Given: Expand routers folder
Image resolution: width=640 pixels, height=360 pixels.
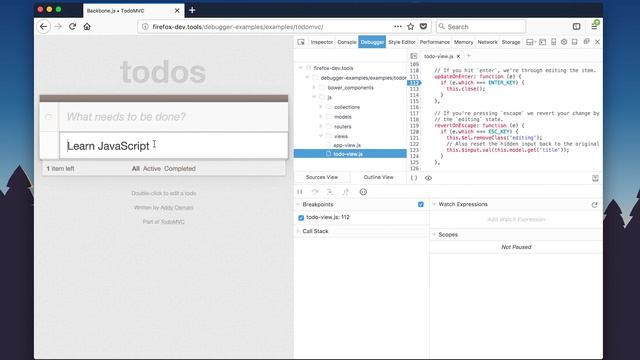Looking at the screenshot, I should [321, 127].
